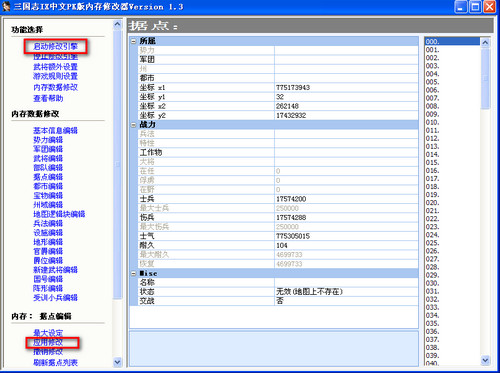Click the 交战 value 否
This screenshot has width=500, height=373.
point(280,301)
